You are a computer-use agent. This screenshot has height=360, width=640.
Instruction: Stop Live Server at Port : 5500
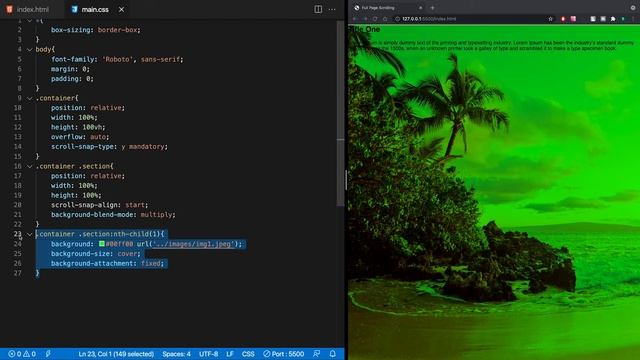click(284, 354)
